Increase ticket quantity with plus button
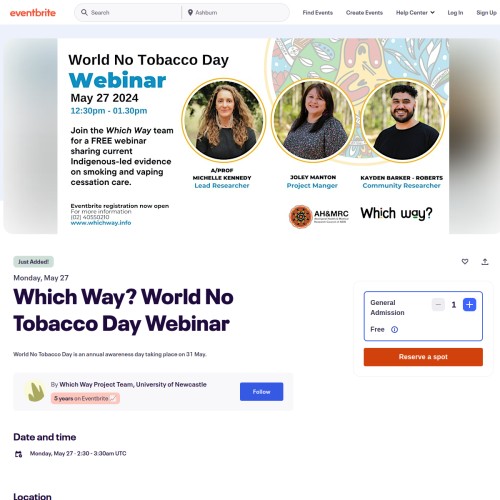The image size is (500, 500). [x=469, y=305]
